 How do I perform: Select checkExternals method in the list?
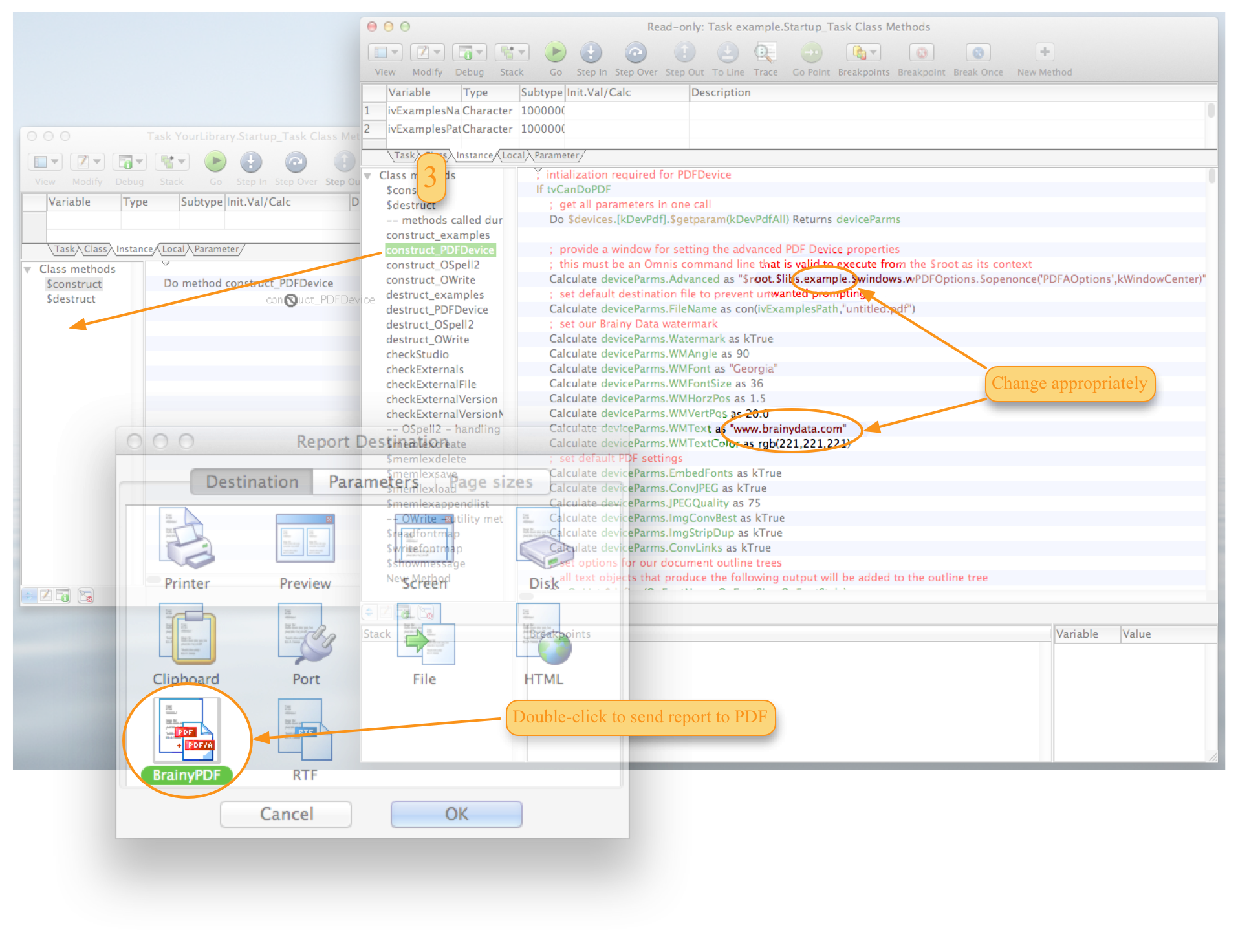click(x=424, y=369)
